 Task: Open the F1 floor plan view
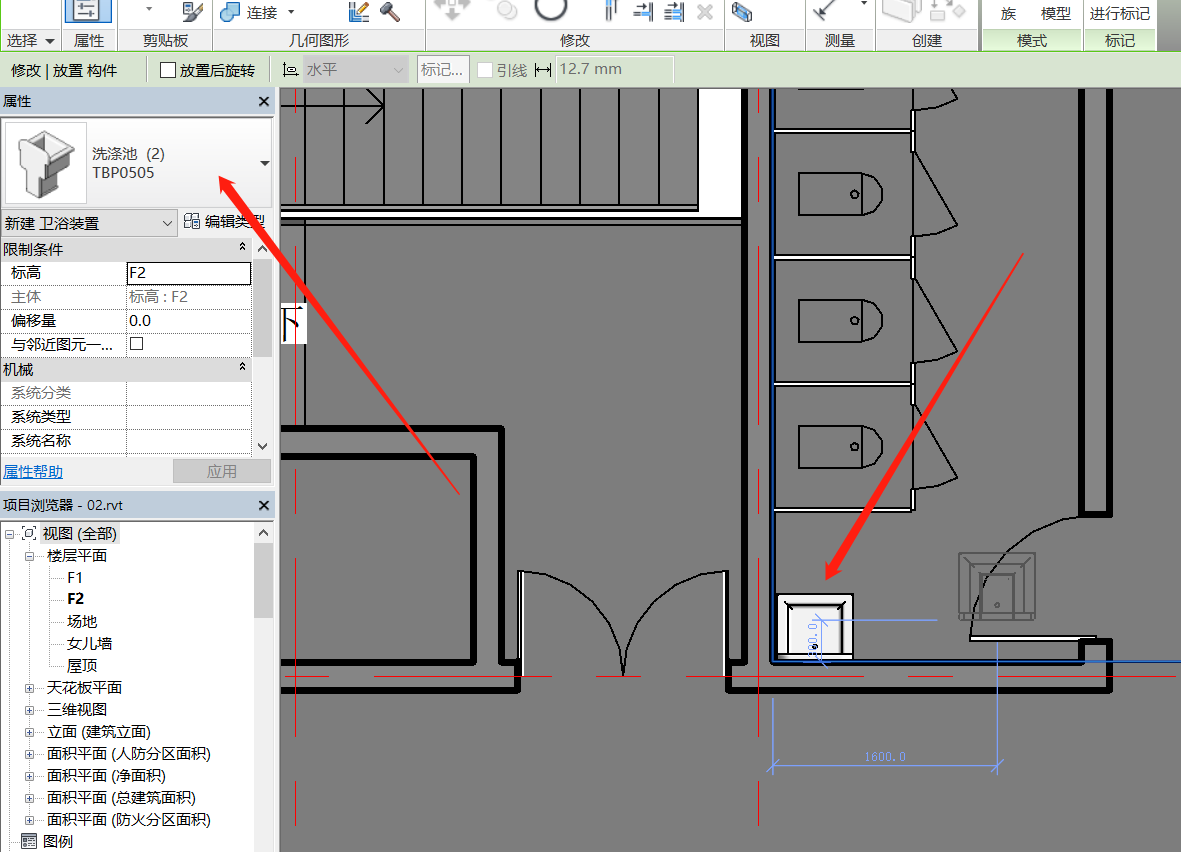[75, 578]
